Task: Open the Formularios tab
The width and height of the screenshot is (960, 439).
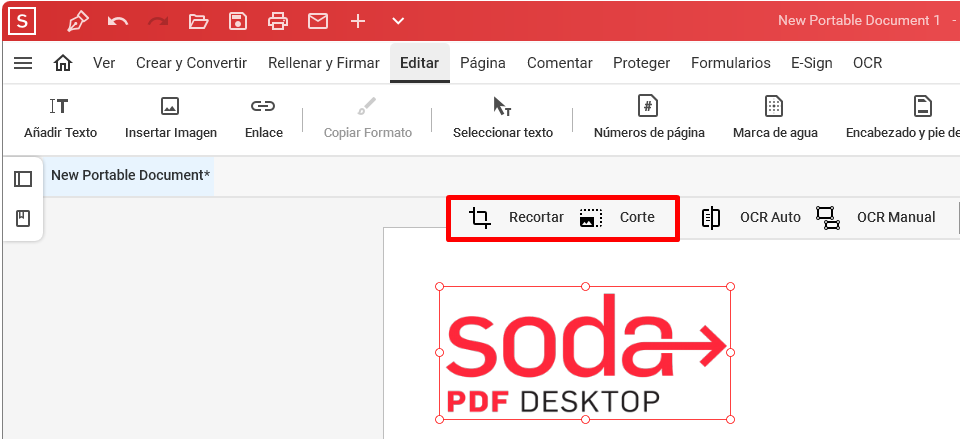Action: tap(731, 63)
